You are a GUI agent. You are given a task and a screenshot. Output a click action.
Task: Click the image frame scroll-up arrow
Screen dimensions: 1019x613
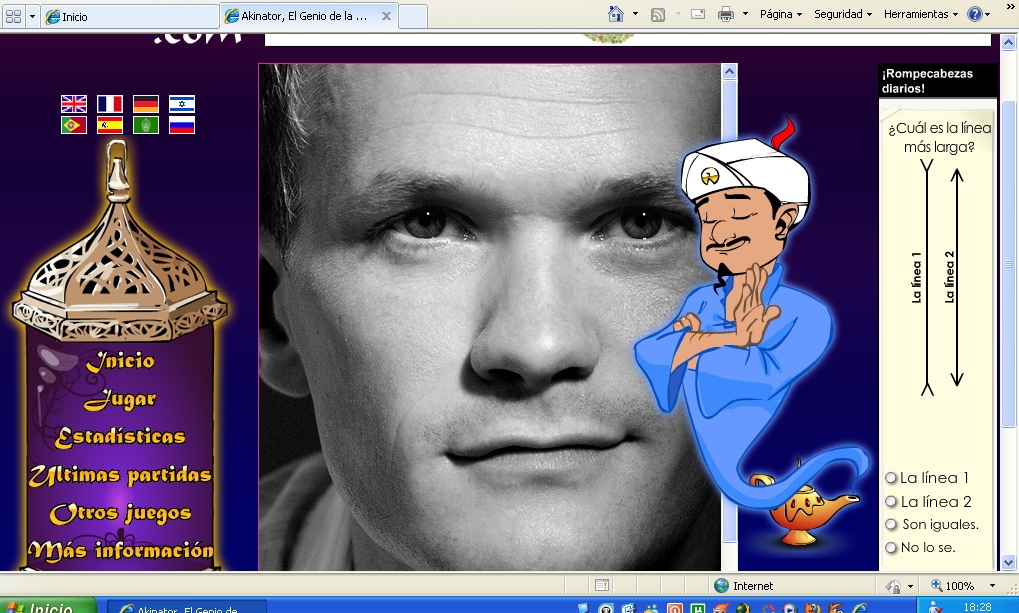[729, 72]
